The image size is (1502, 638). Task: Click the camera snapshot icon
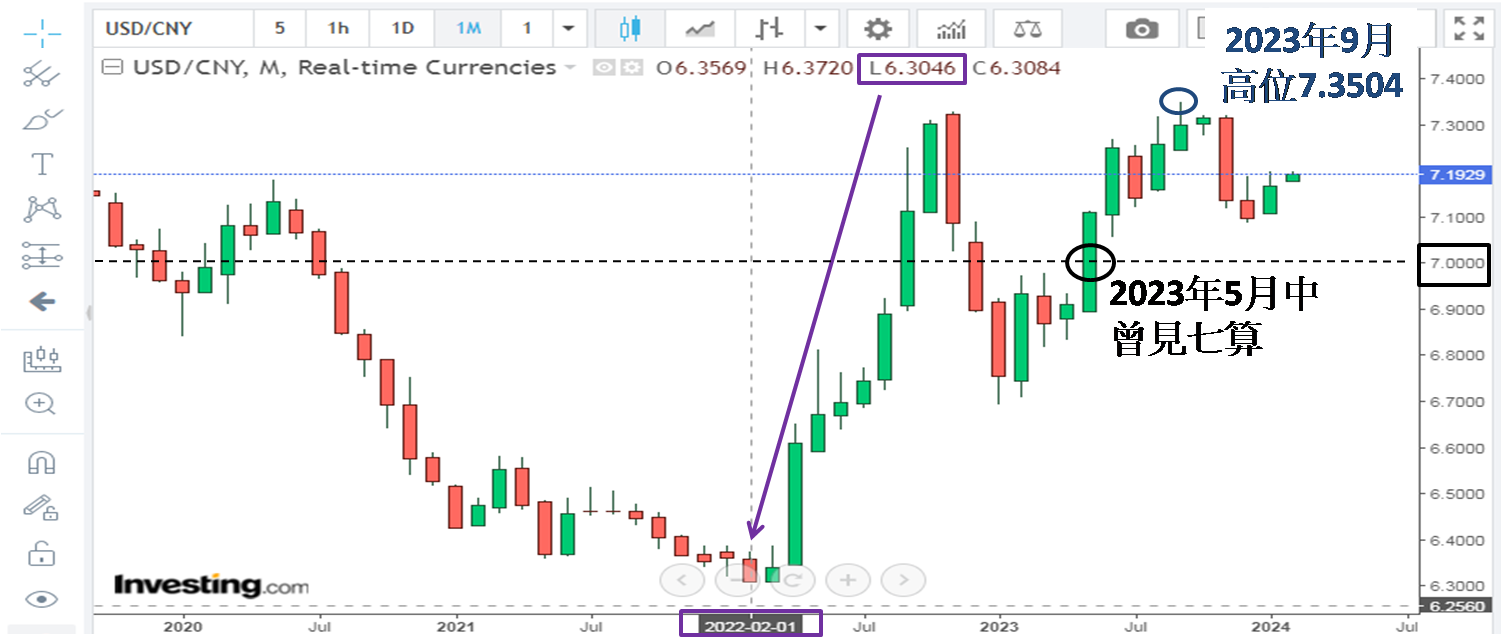click(1141, 29)
